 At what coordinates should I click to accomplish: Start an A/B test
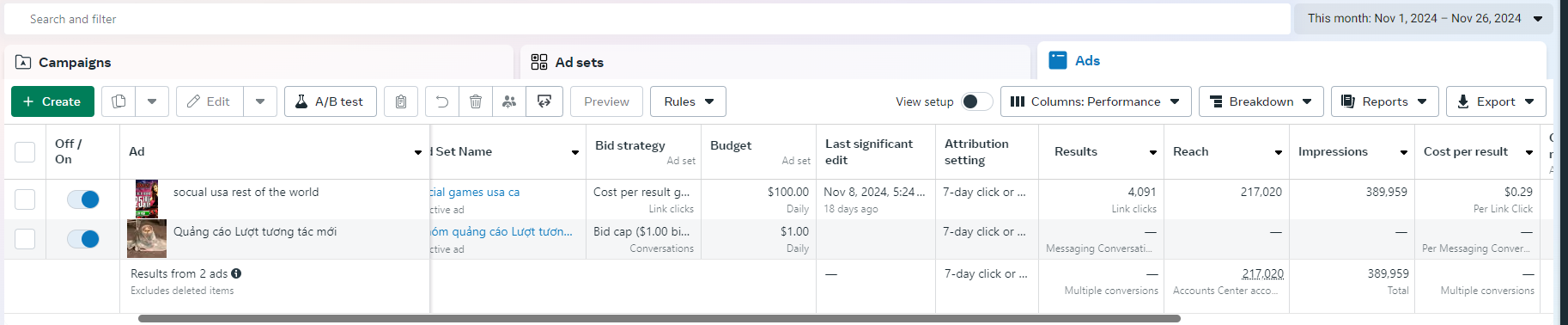(x=331, y=101)
